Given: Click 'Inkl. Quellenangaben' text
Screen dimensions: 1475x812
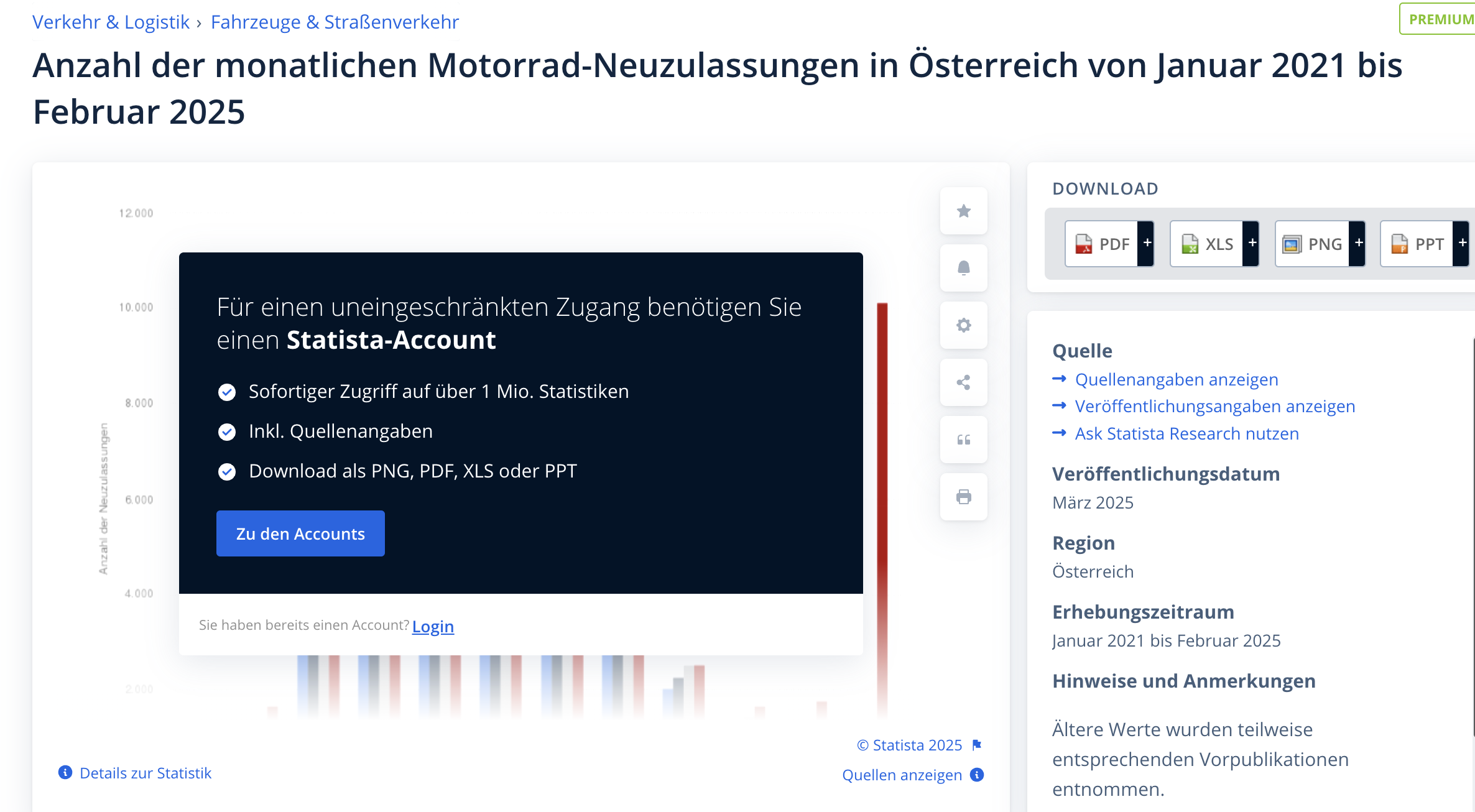Looking at the screenshot, I should 341,431.
